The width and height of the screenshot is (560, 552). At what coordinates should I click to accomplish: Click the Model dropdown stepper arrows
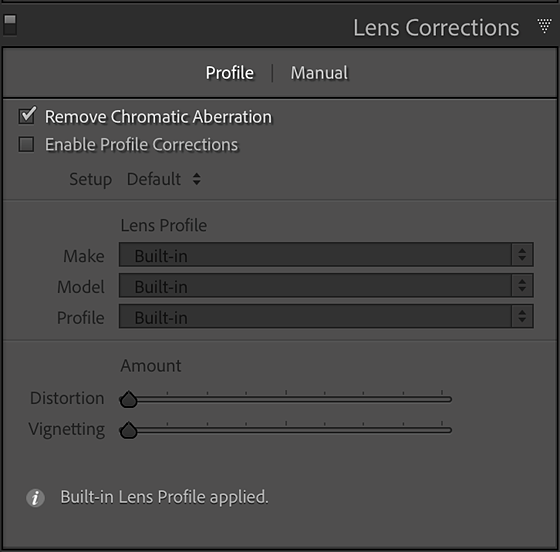point(522,285)
